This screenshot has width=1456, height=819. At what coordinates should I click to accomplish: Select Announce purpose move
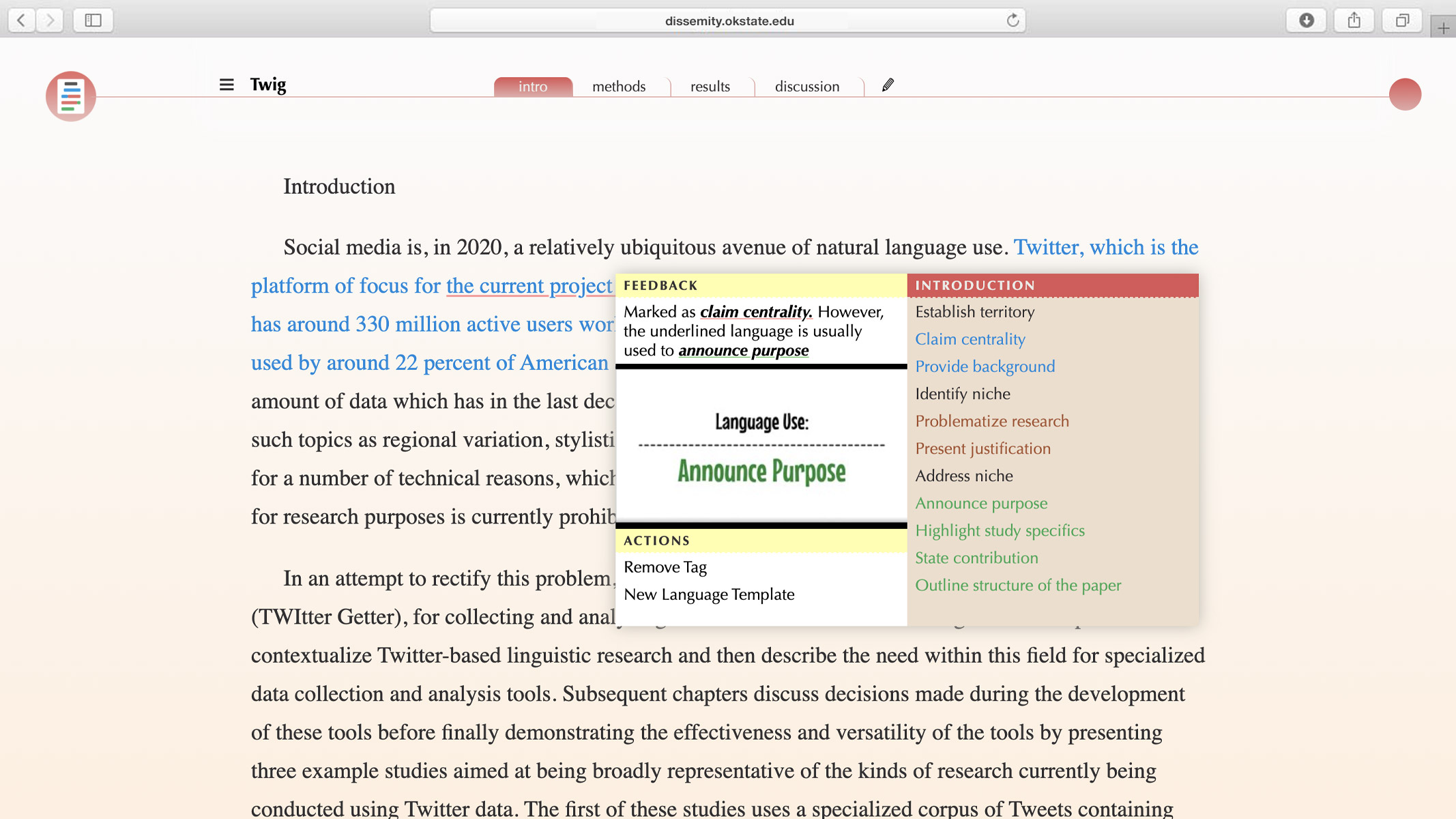pyautogui.click(x=981, y=503)
